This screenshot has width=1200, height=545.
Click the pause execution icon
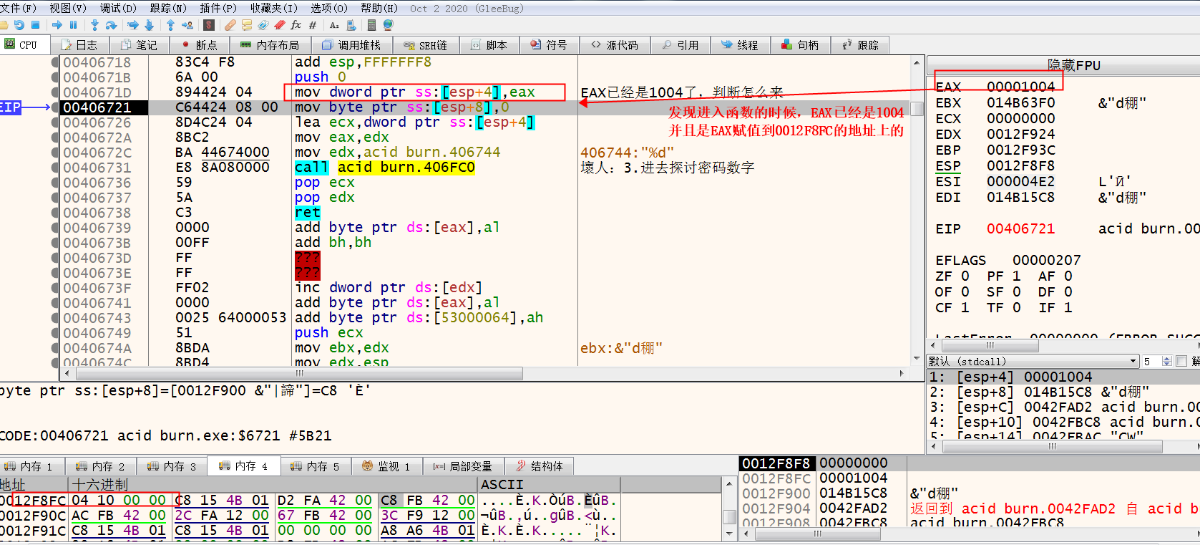(73, 25)
